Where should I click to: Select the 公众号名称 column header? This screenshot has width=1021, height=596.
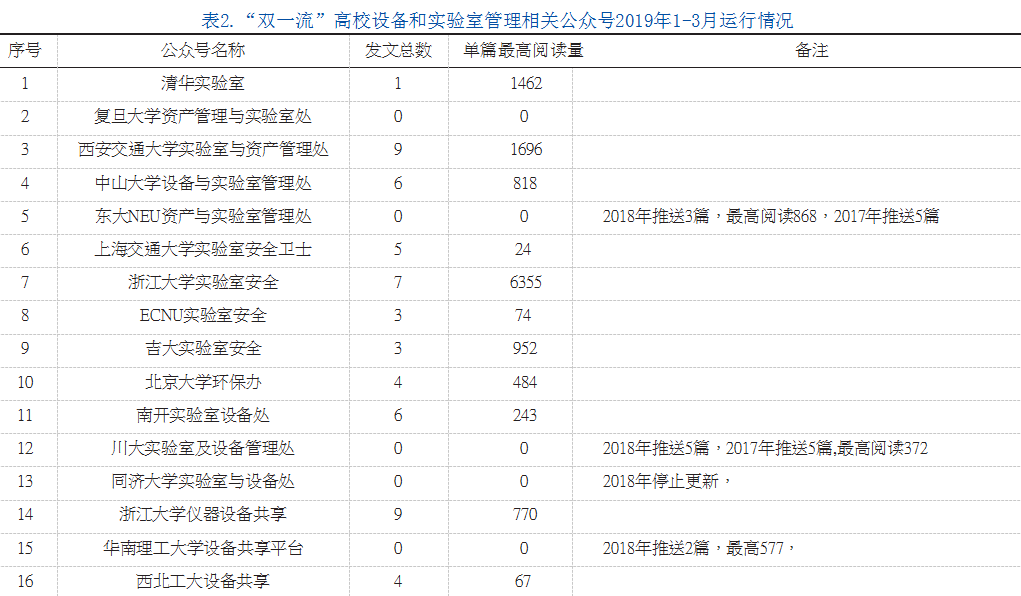(203, 50)
